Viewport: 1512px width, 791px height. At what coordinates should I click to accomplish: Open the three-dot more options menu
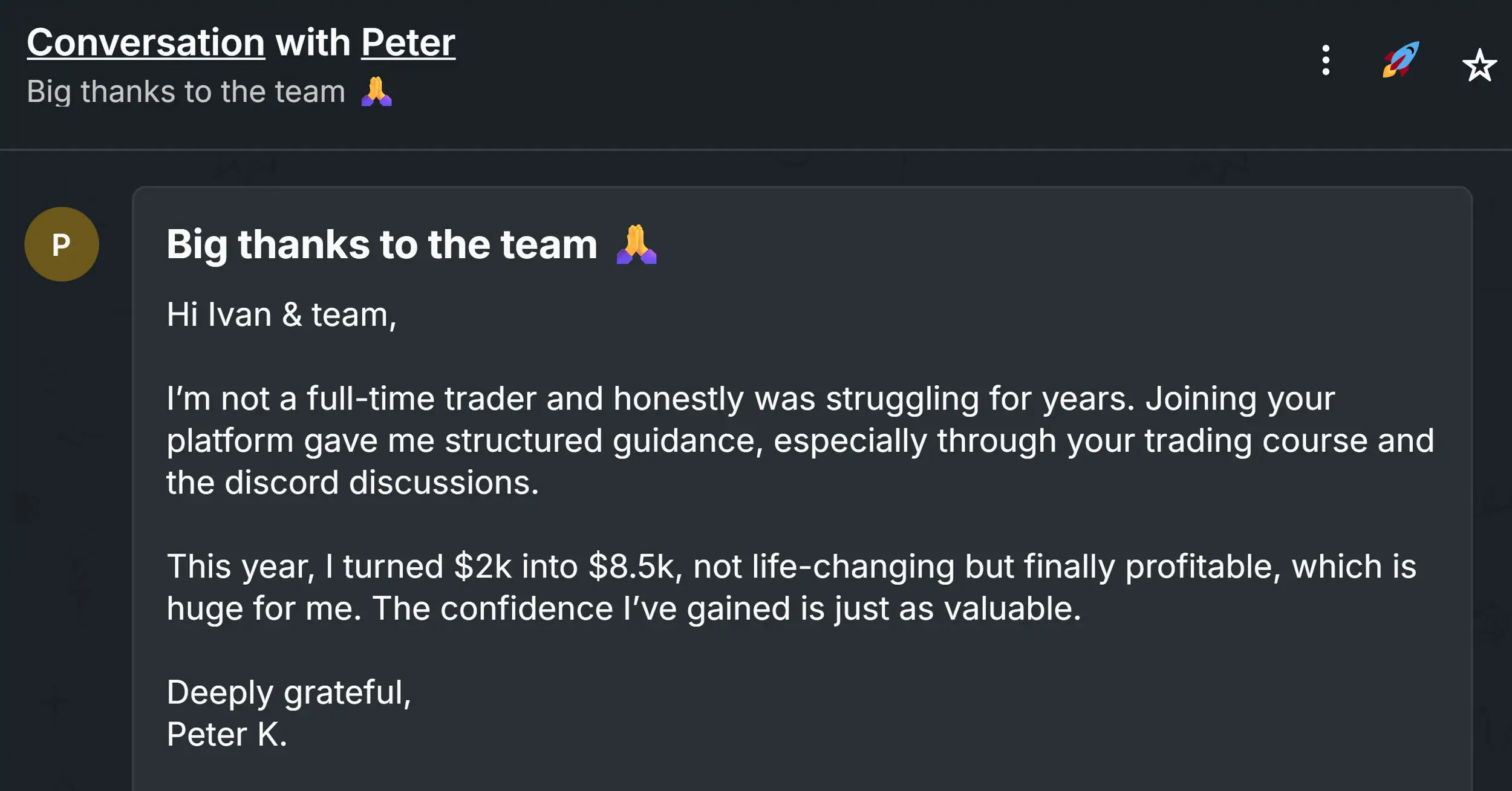coord(1325,60)
